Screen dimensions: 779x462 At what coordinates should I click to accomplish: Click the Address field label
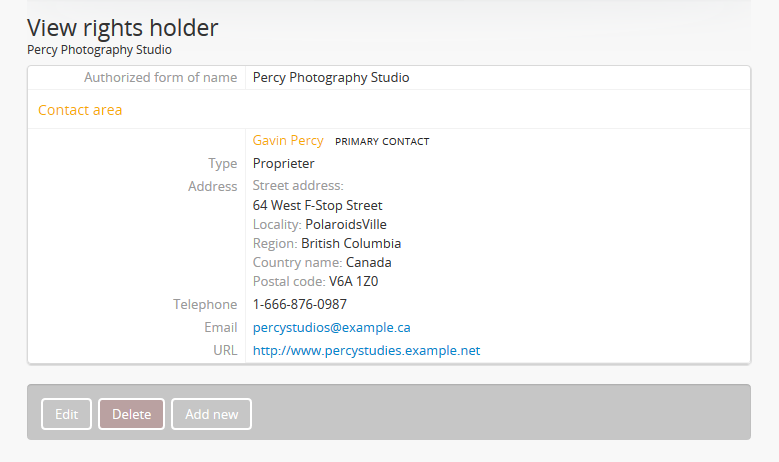tap(212, 186)
